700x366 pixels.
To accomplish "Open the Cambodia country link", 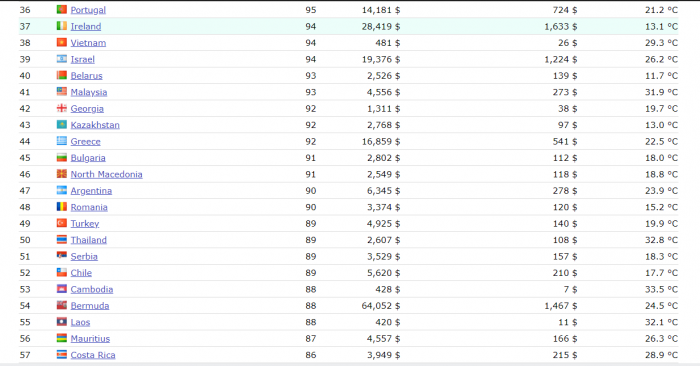I will (92, 289).
